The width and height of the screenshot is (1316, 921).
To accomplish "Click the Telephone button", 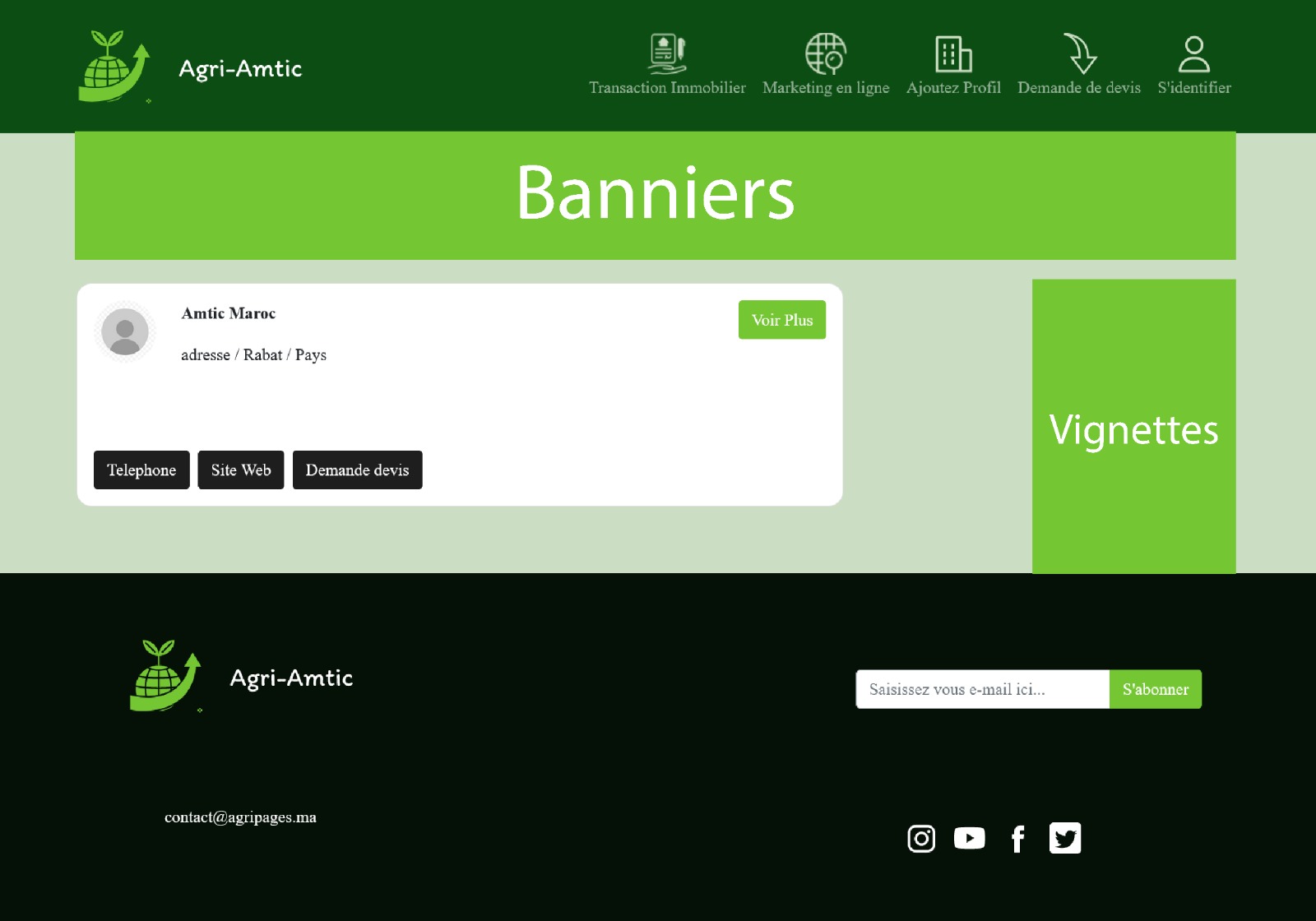I will click(141, 470).
